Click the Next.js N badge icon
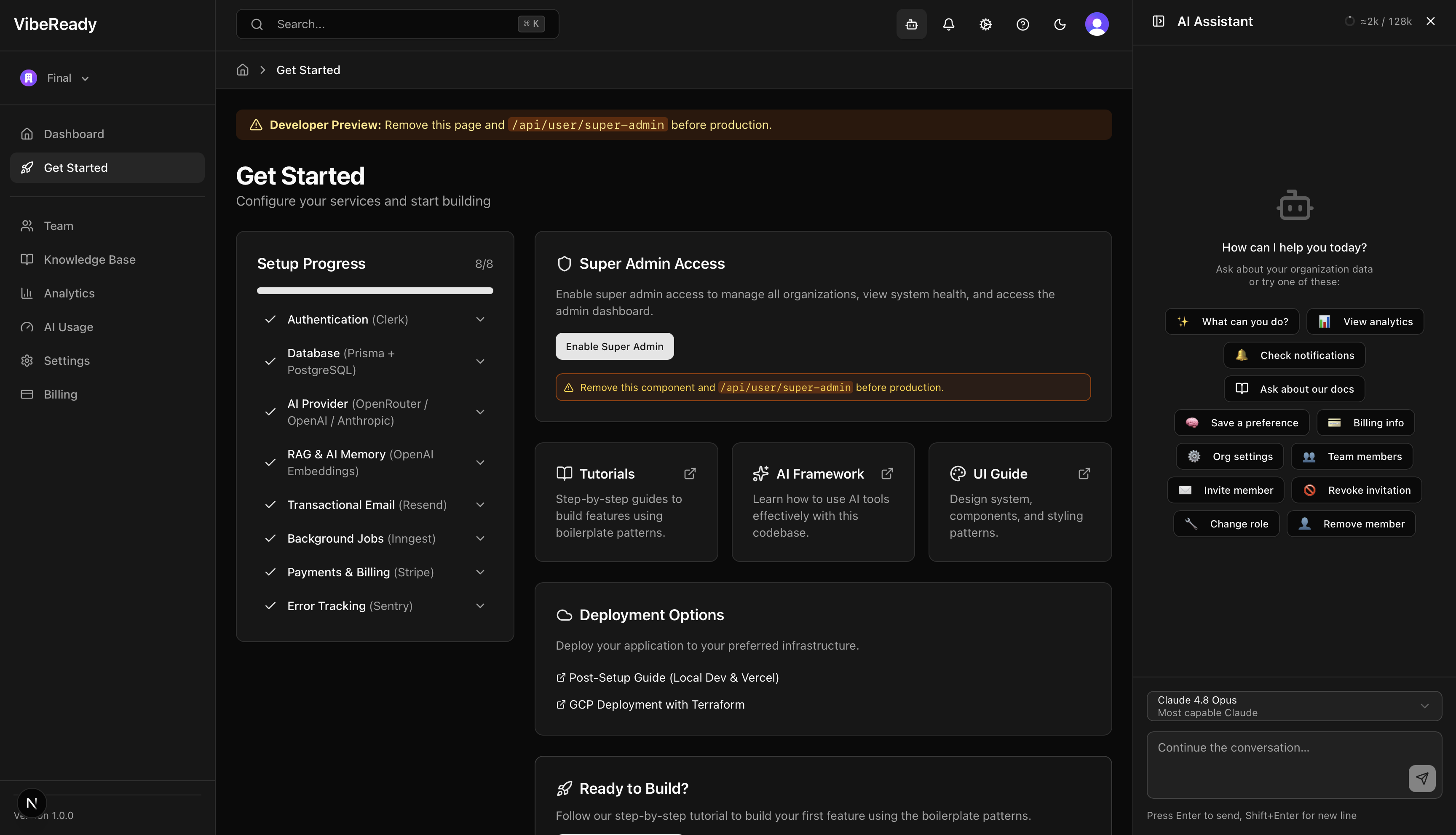 tap(32, 803)
